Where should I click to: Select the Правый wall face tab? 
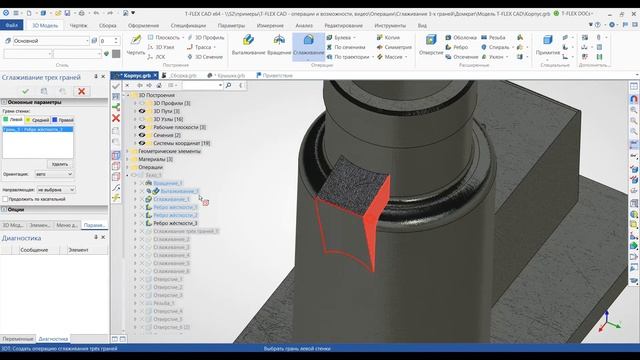click(x=63, y=120)
